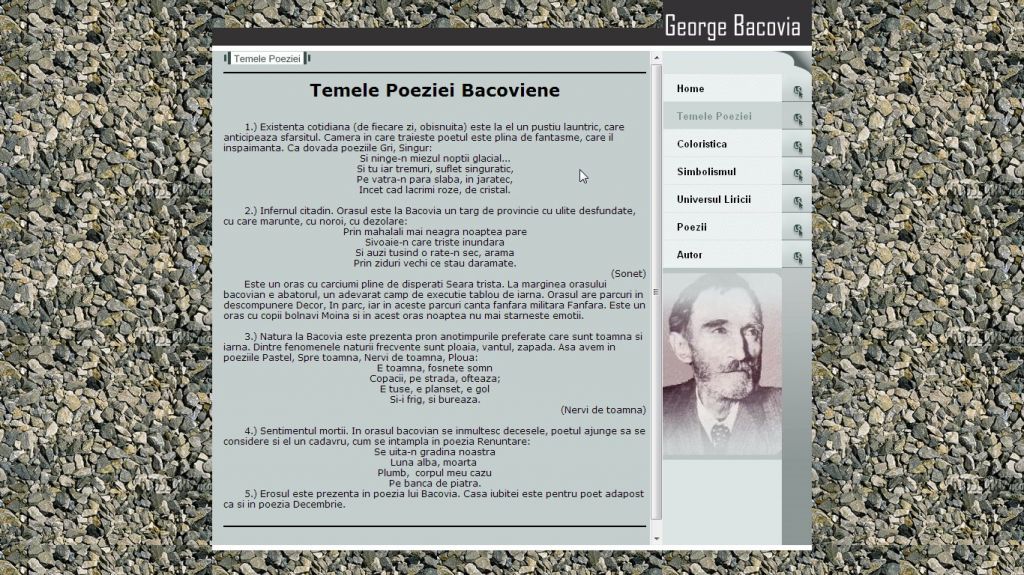
Task: Click the cursor icon beside Universul Liricii
Action: [x=798, y=202]
